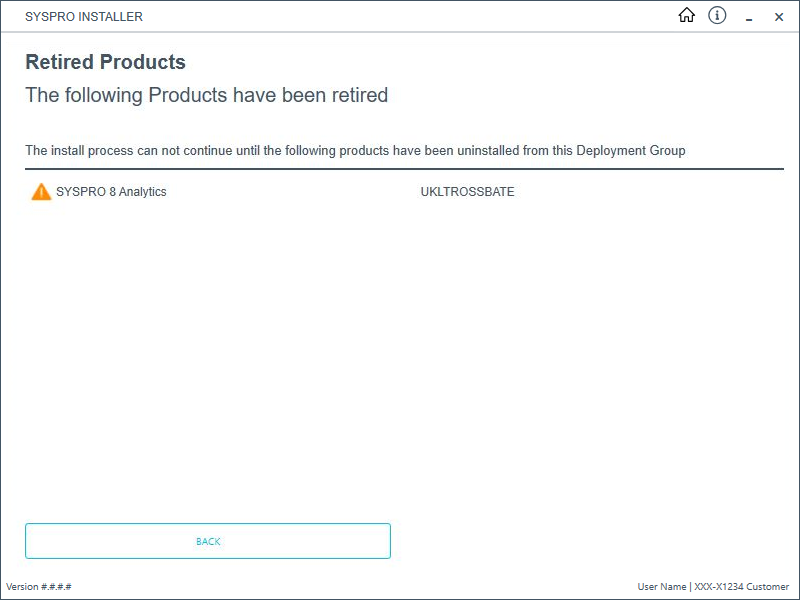This screenshot has height=600, width=800.
Task: Click the Version number in status bar
Action: [39, 587]
